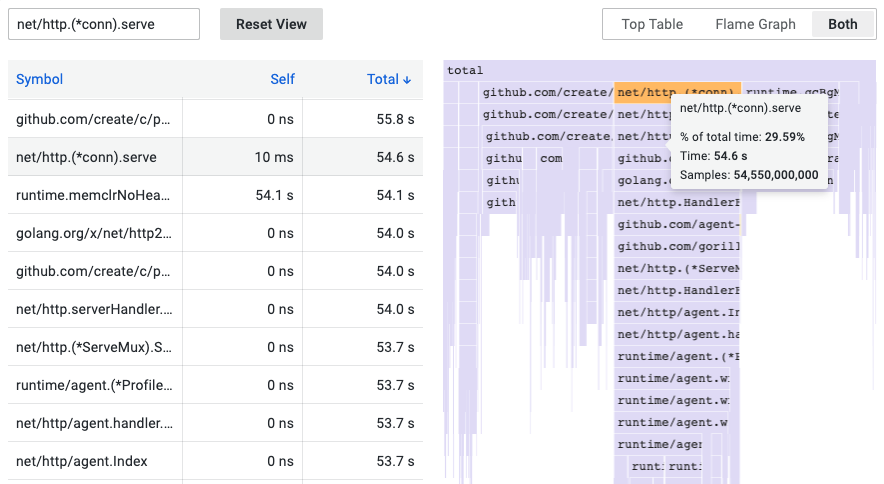
Task: Click the net/http/agent.In flame graph block
Action: [677, 313]
